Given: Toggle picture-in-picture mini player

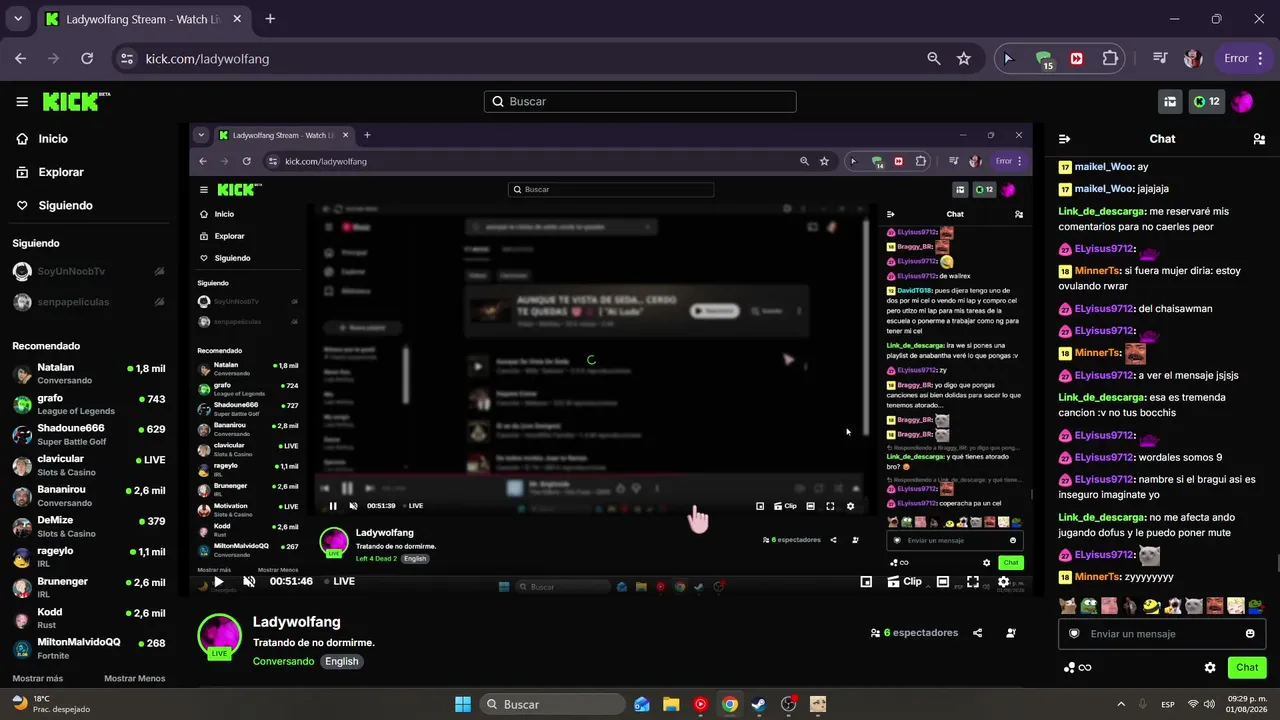Looking at the screenshot, I should pyautogui.click(x=866, y=581).
